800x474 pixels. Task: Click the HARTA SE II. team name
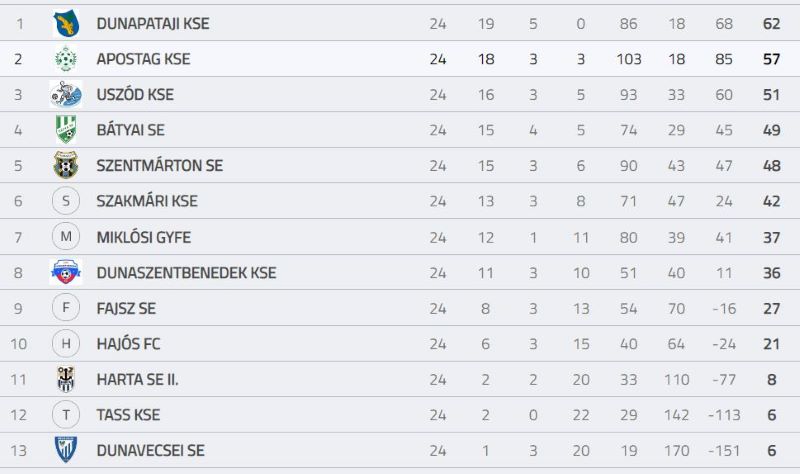coord(137,380)
